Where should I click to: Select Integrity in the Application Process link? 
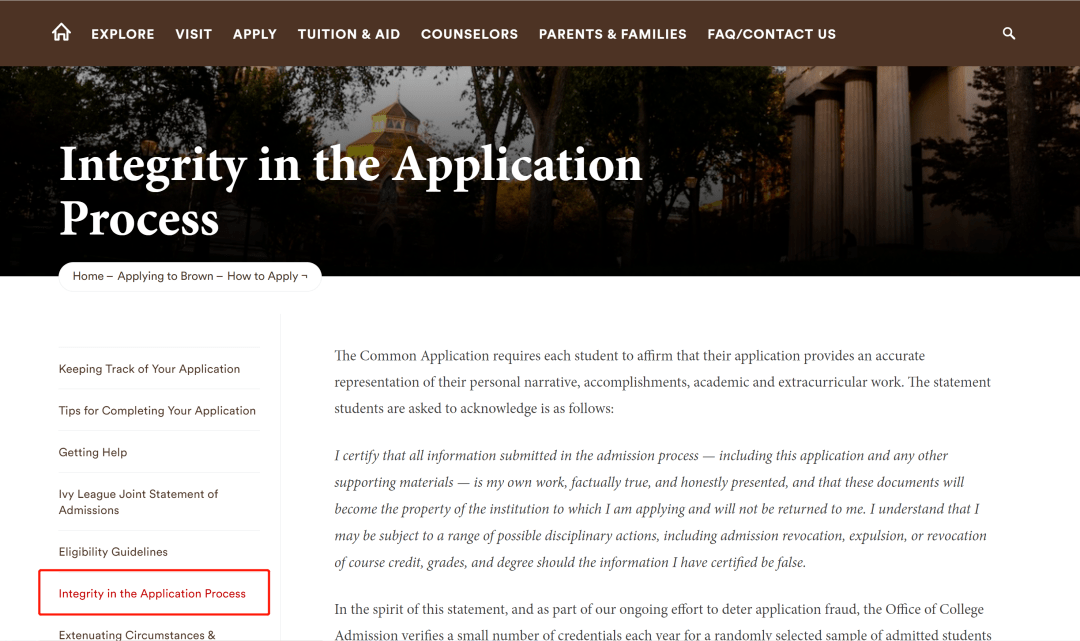click(152, 593)
